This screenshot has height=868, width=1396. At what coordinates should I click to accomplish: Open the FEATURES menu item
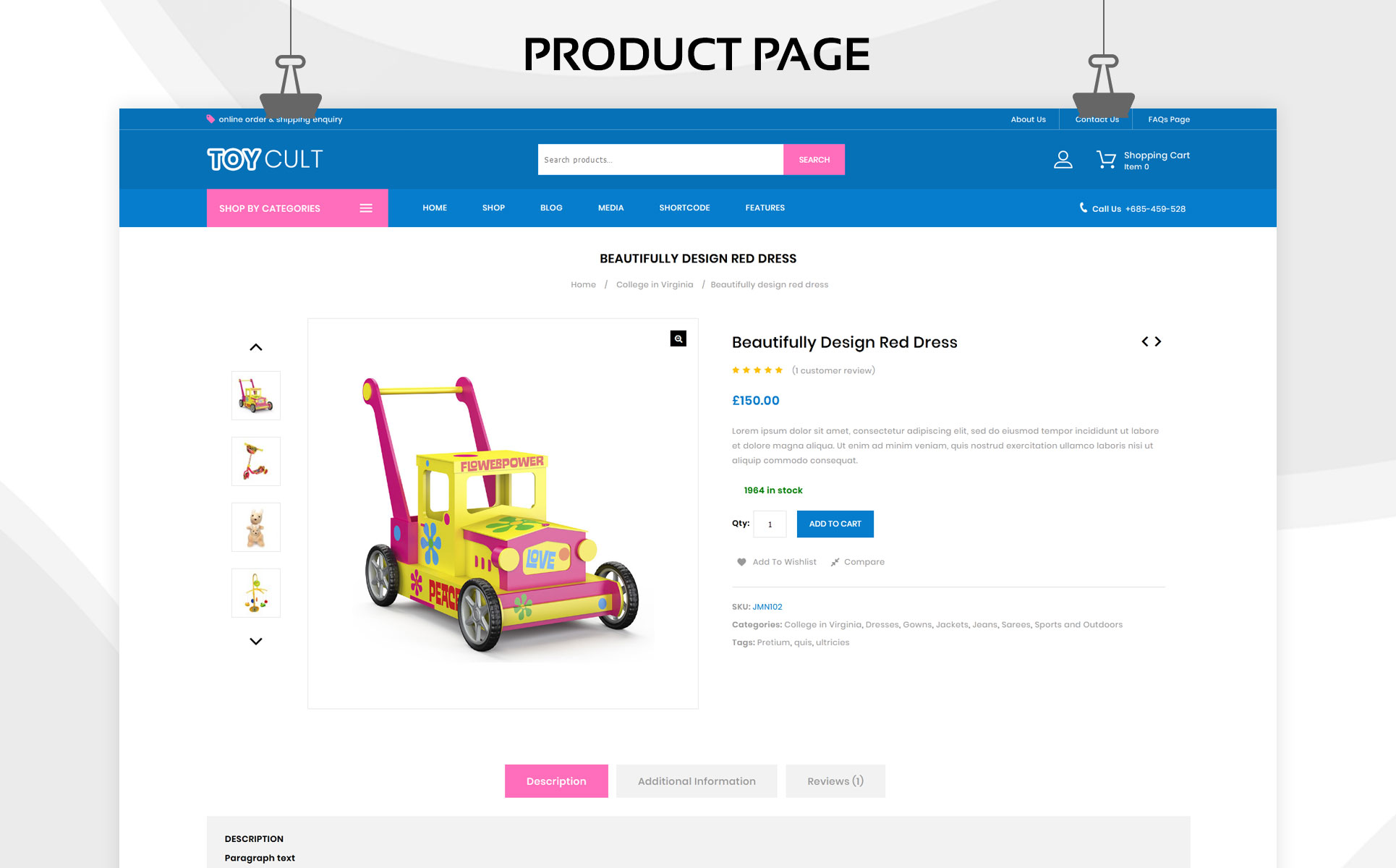click(765, 208)
